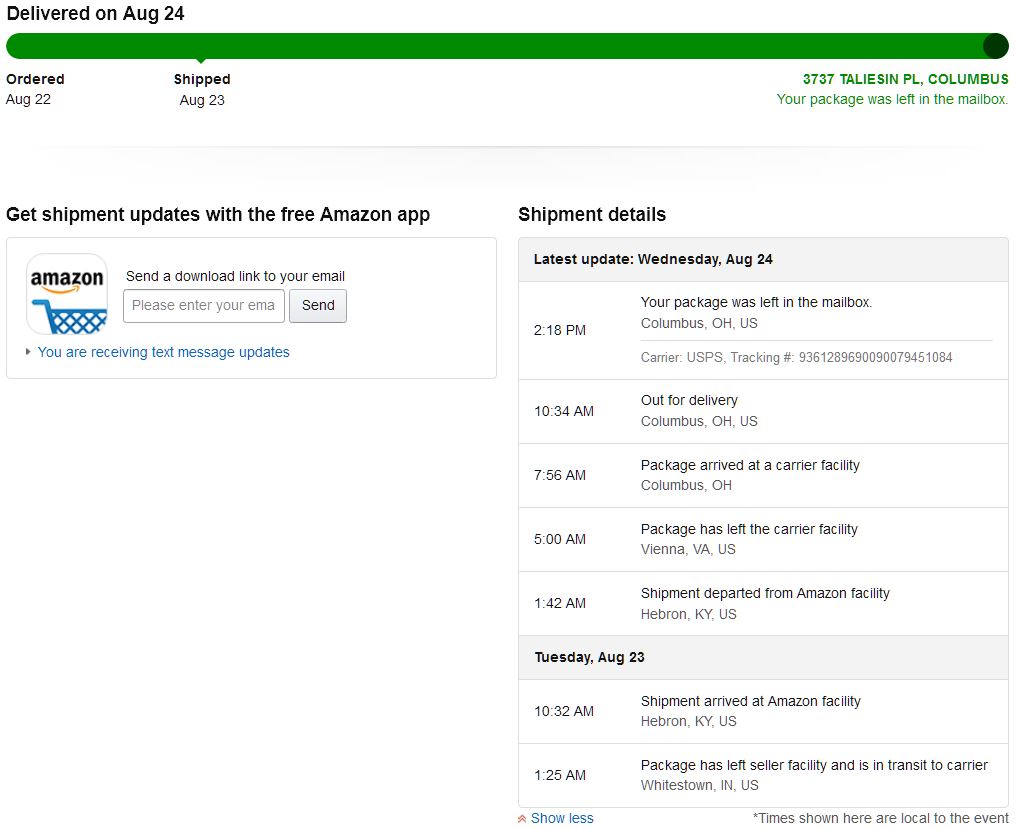Image resolution: width=1017 pixels, height=829 pixels.
Task: Click the dark circle at progress bar end
Action: coord(995,46)
